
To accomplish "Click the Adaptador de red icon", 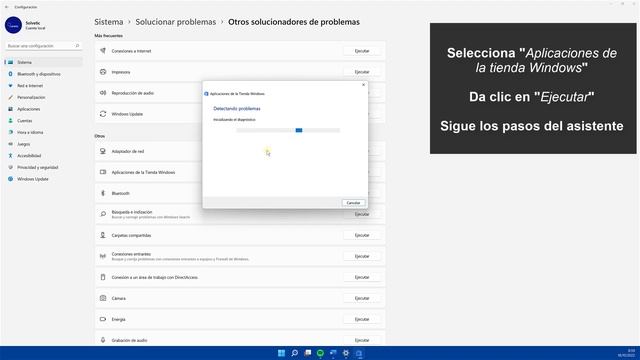I will tap(103, 151).
